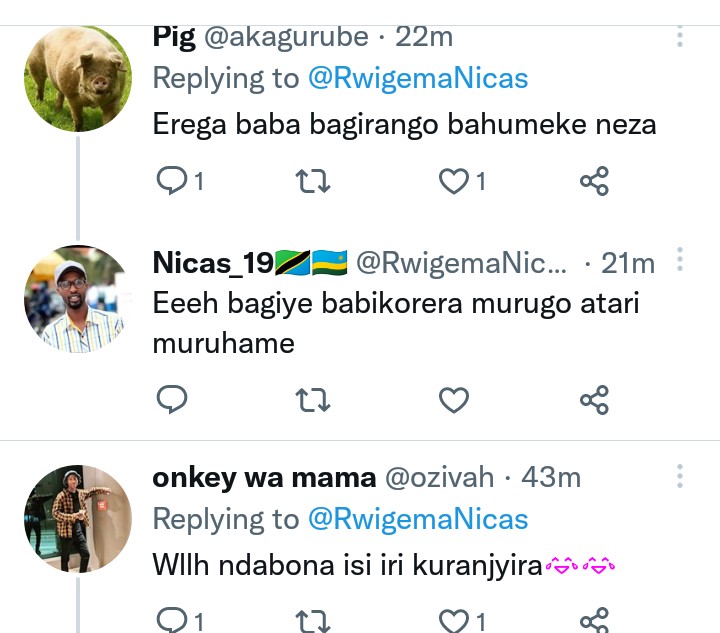This screenshot has width=720, height=633.
Task: View Pig's profile picture
Action: tap(78, 80)
